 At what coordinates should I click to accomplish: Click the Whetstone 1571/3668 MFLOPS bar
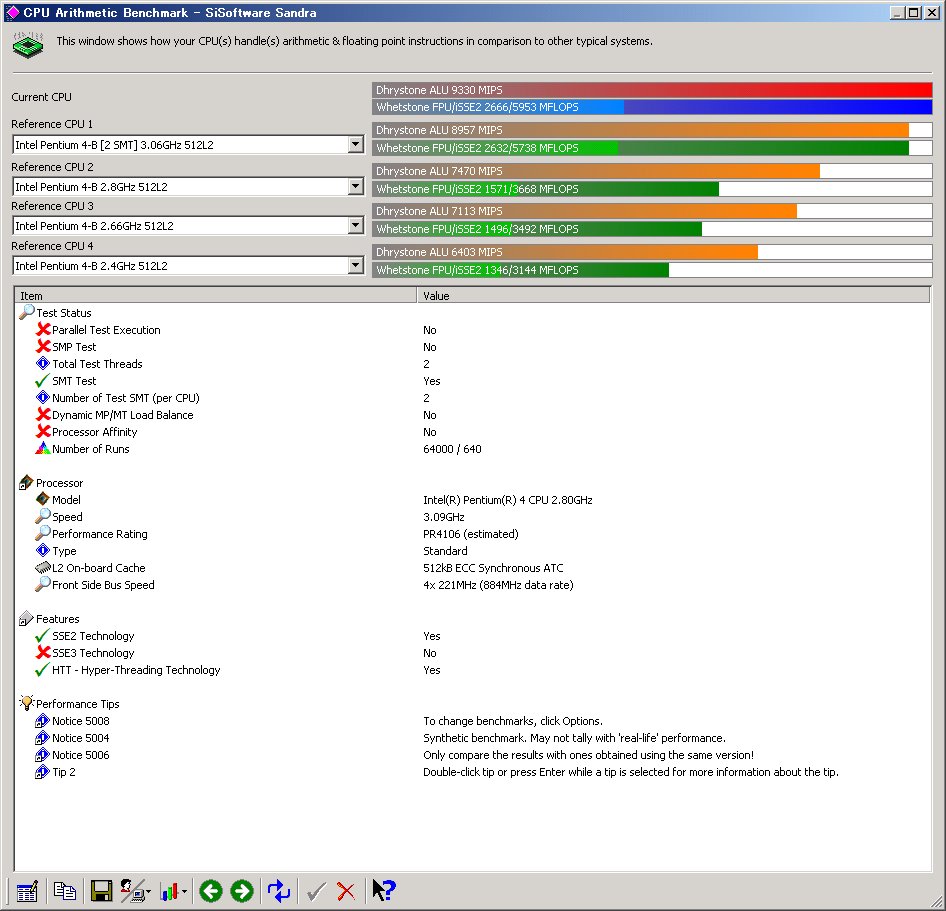[652, 189]
